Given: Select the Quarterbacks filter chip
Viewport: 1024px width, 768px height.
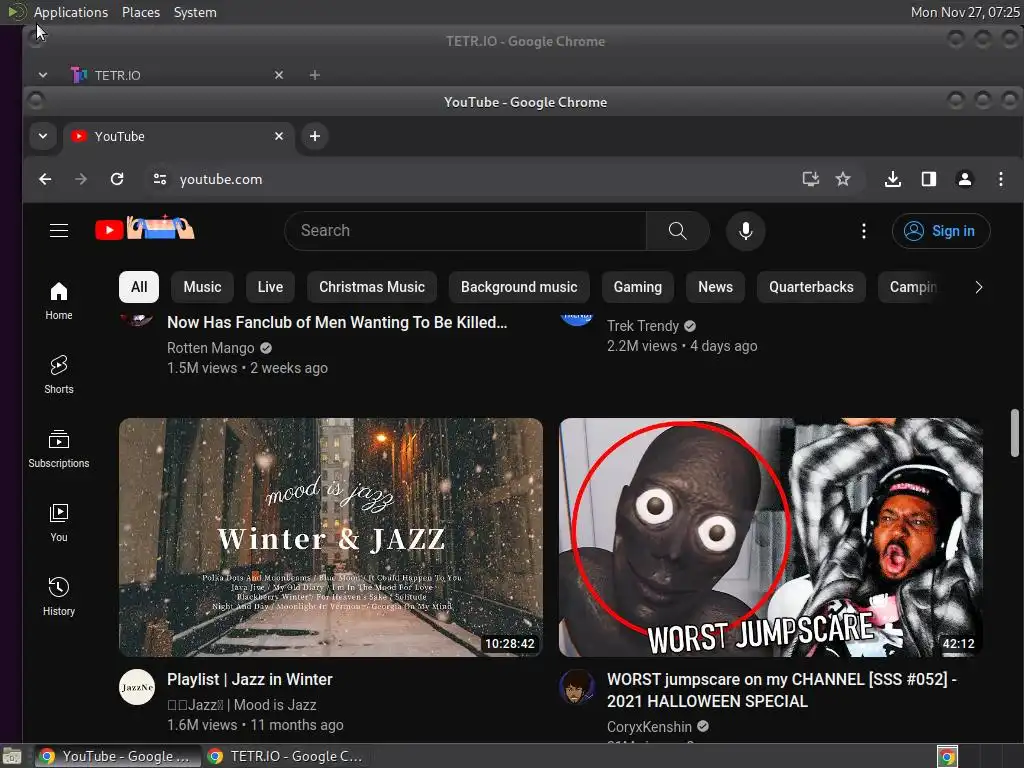Looking at the screenshot, I should (x=811, y=287).
